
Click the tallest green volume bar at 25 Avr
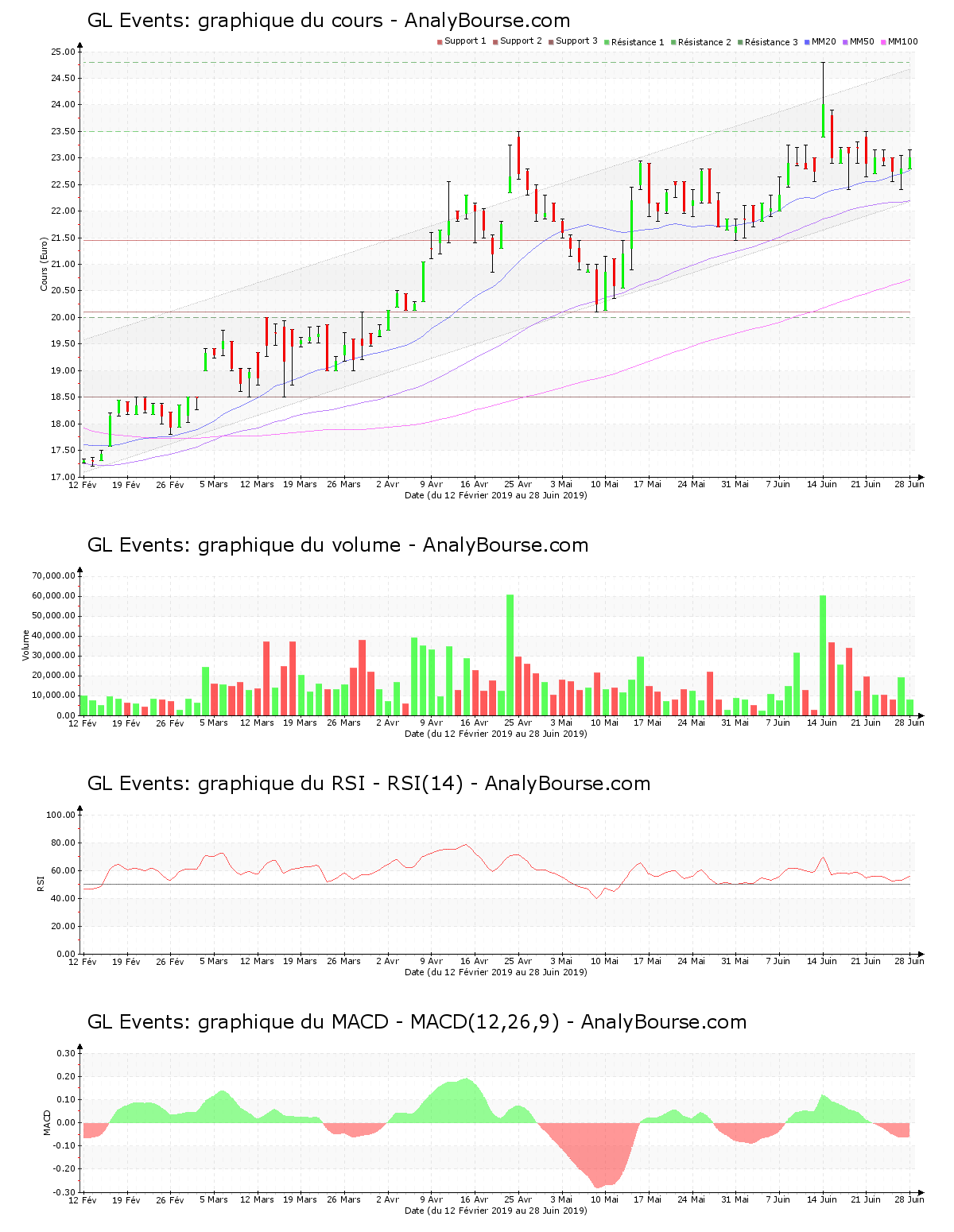(510, 655)
